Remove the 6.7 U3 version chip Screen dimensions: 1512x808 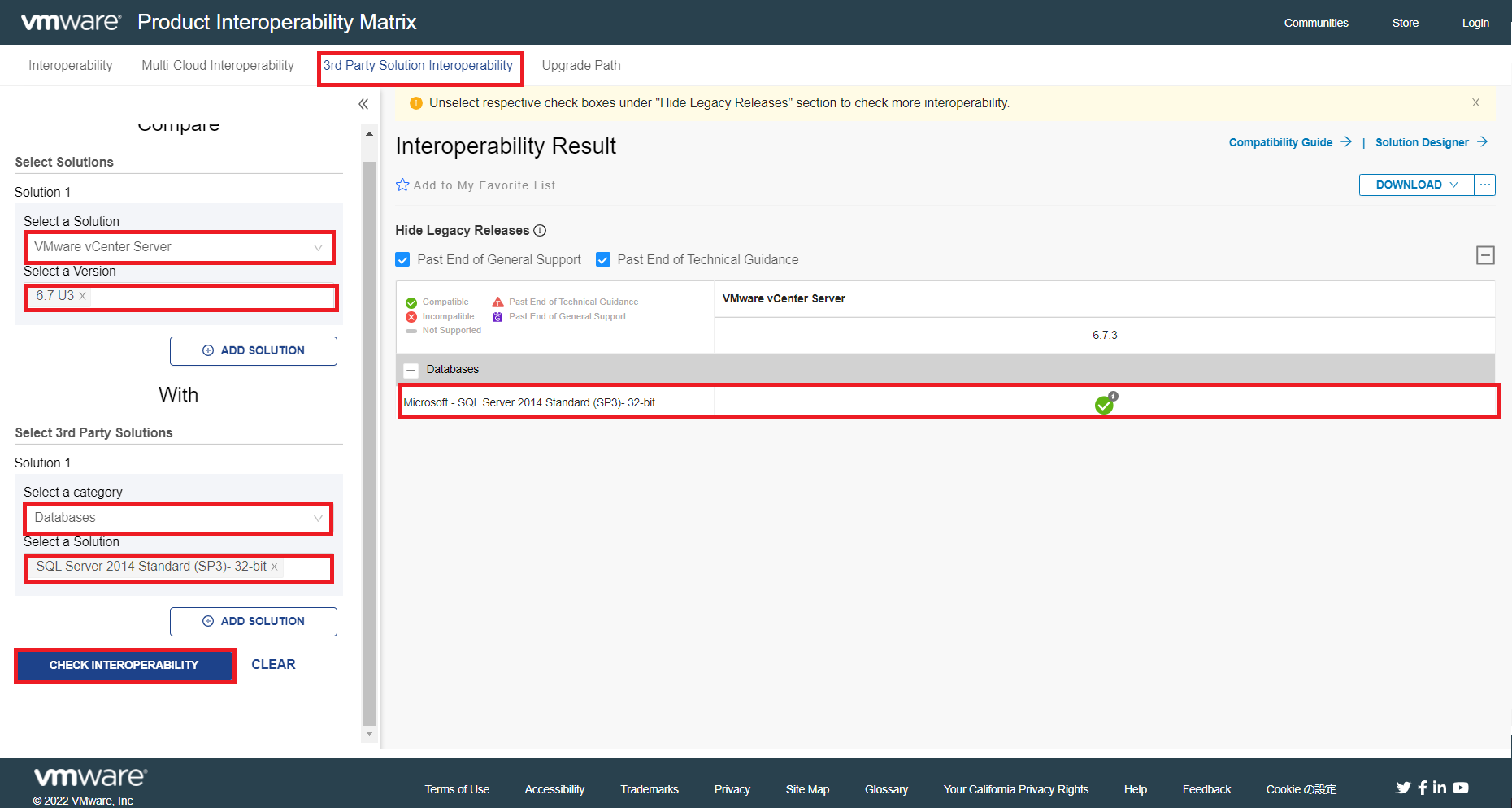[82, 296]
